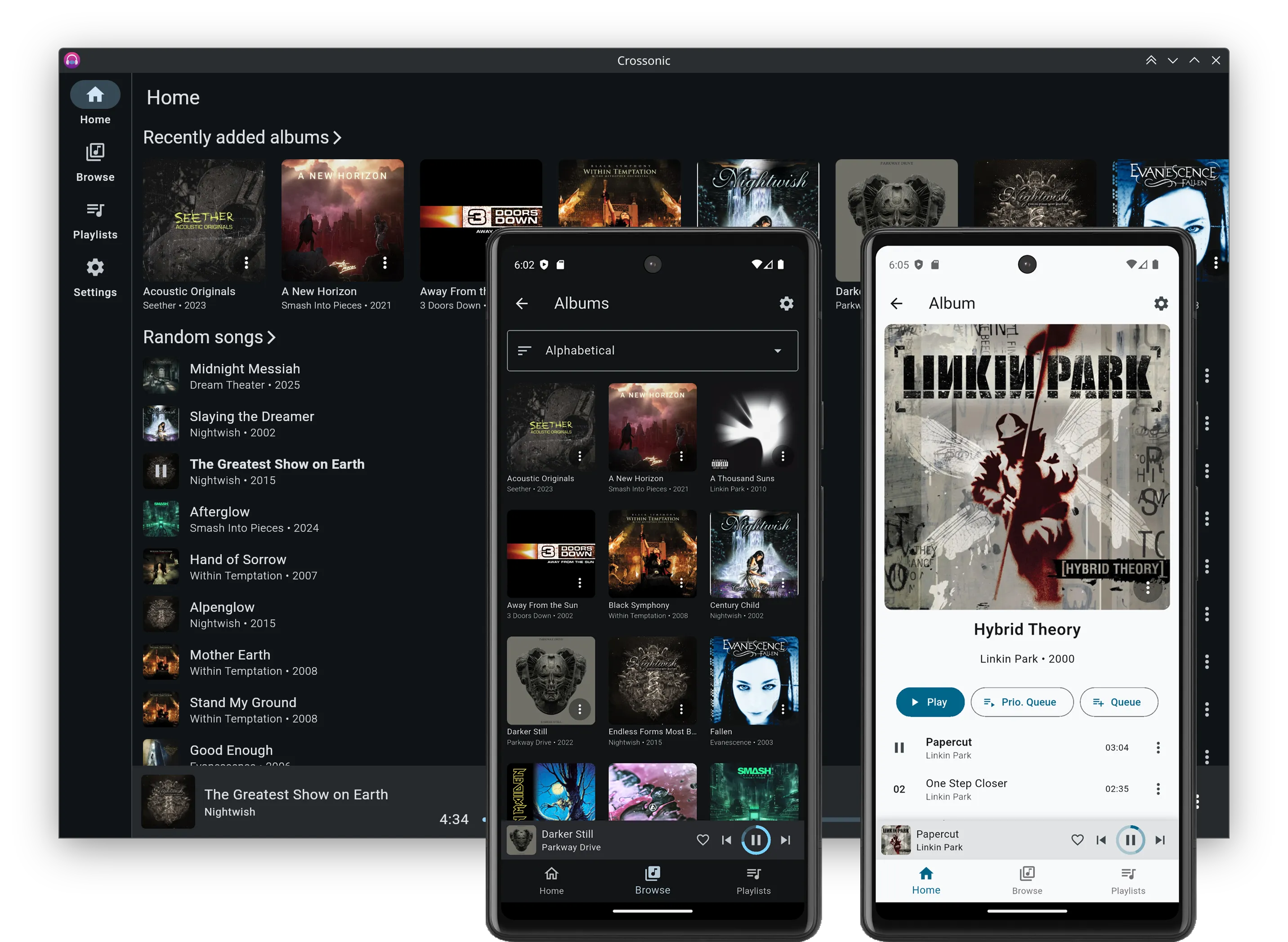Tap the back arrow on the Album screen

[896, 303]
